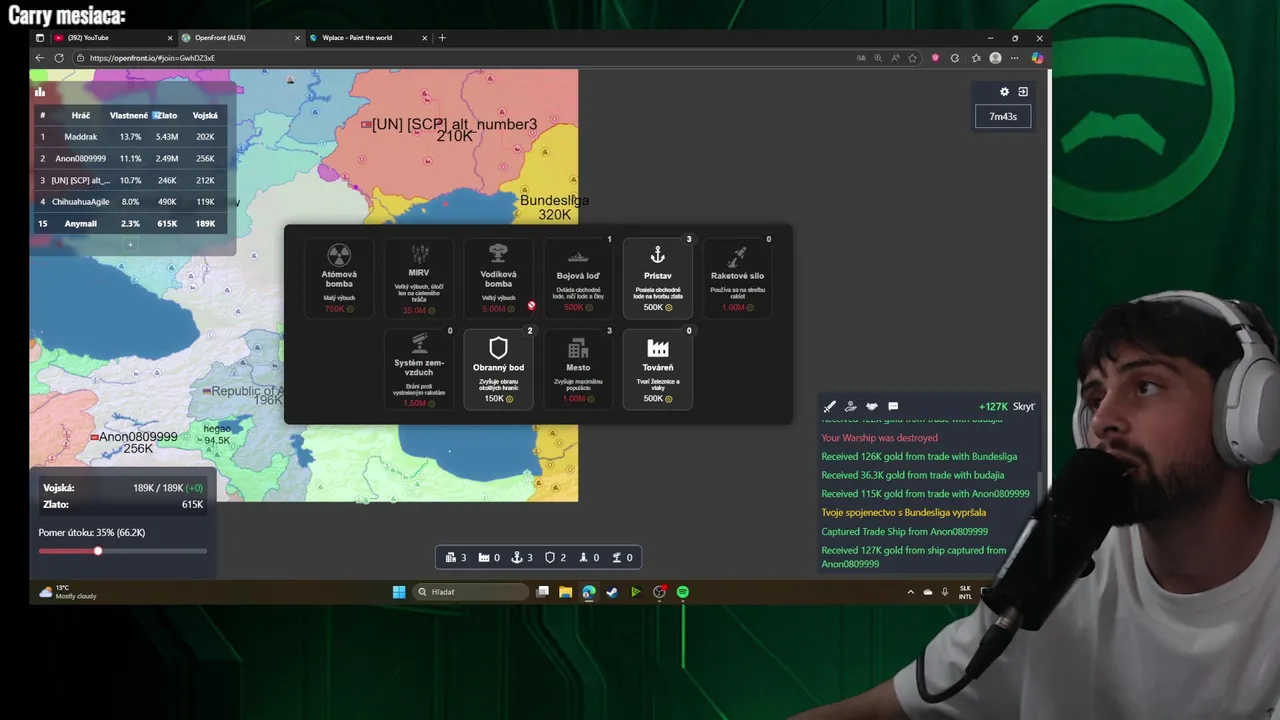The image size is (1280, 720).
Task: Open the Copilot sidebar icon
Action: click(1037, 58)
